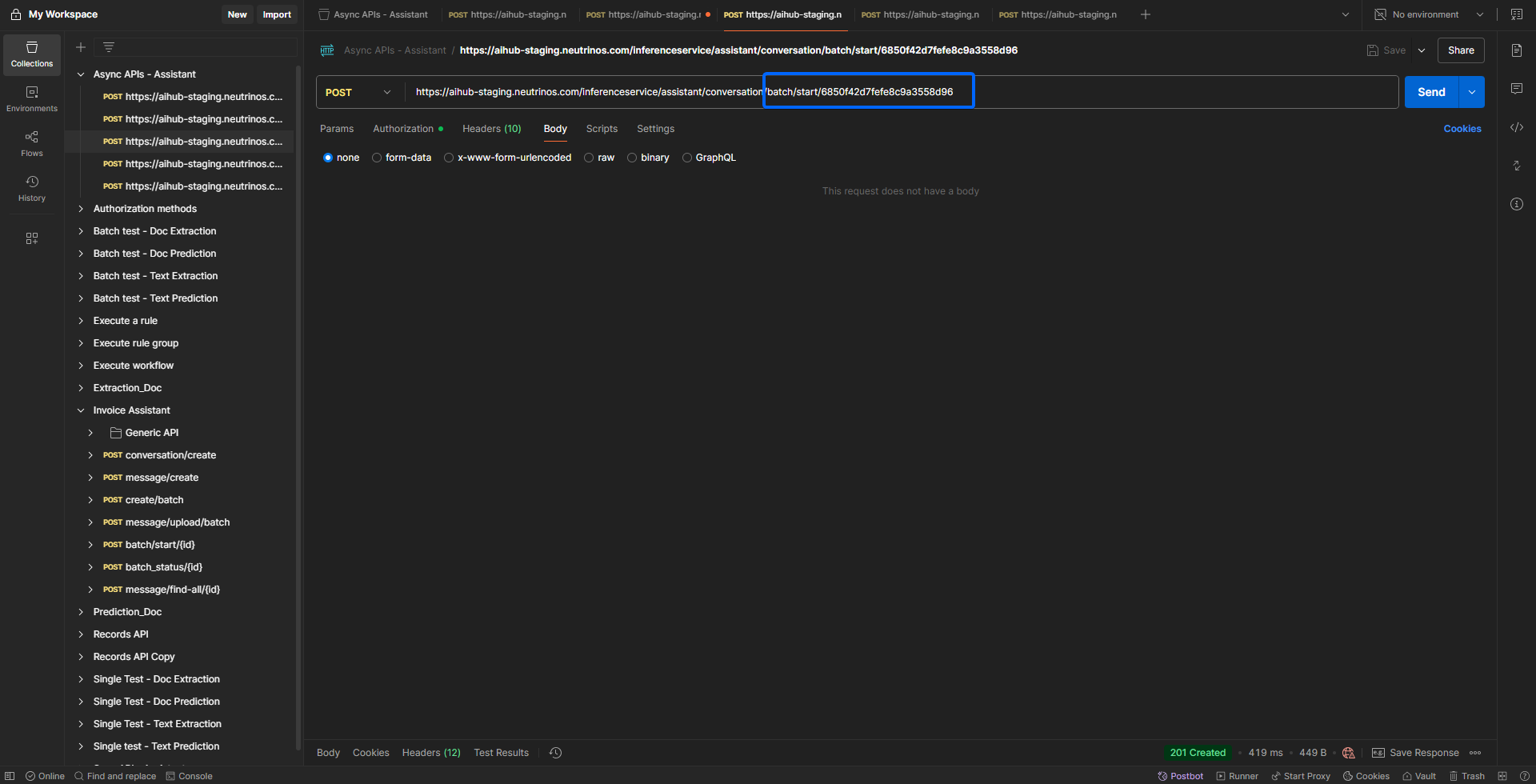1536x784 pixels.
Task: Open the response history clock icon
Action: tap(556, 753)
